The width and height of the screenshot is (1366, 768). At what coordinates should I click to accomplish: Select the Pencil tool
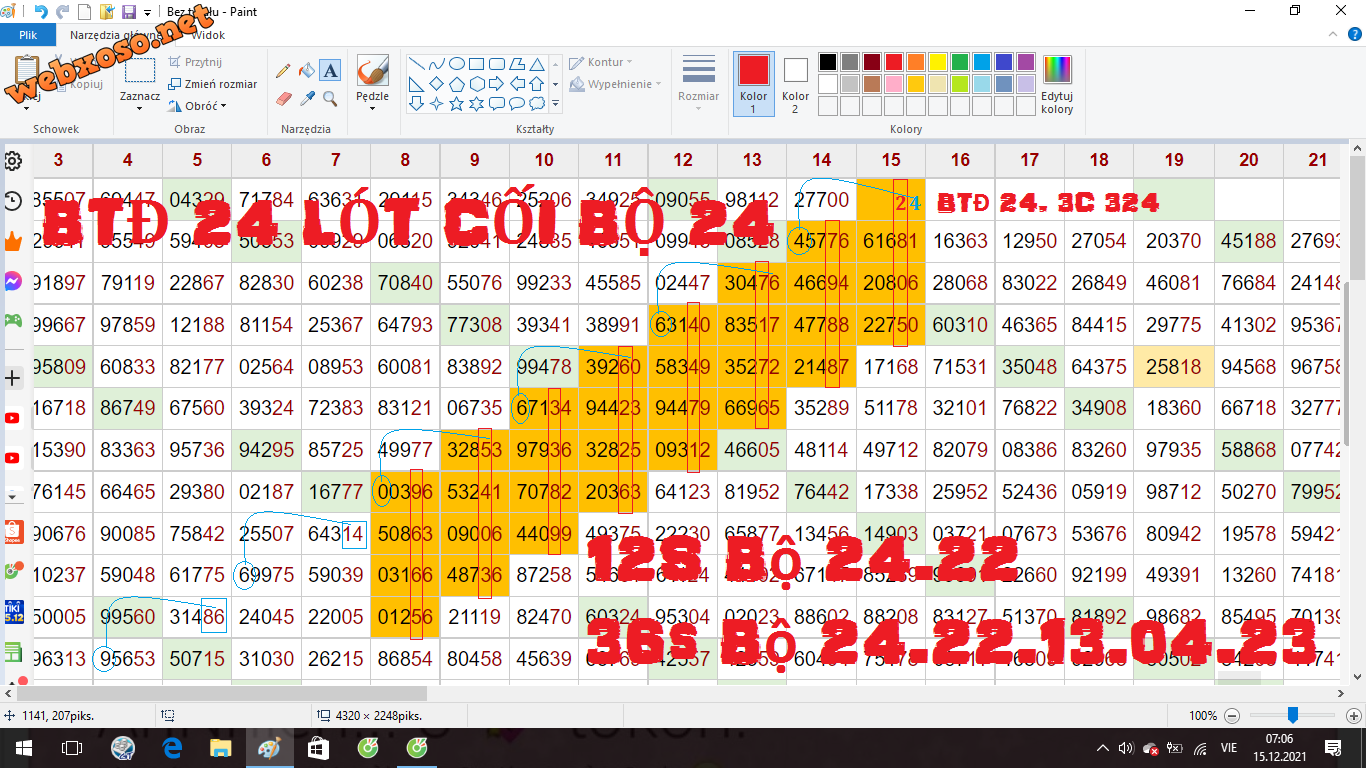283,71
